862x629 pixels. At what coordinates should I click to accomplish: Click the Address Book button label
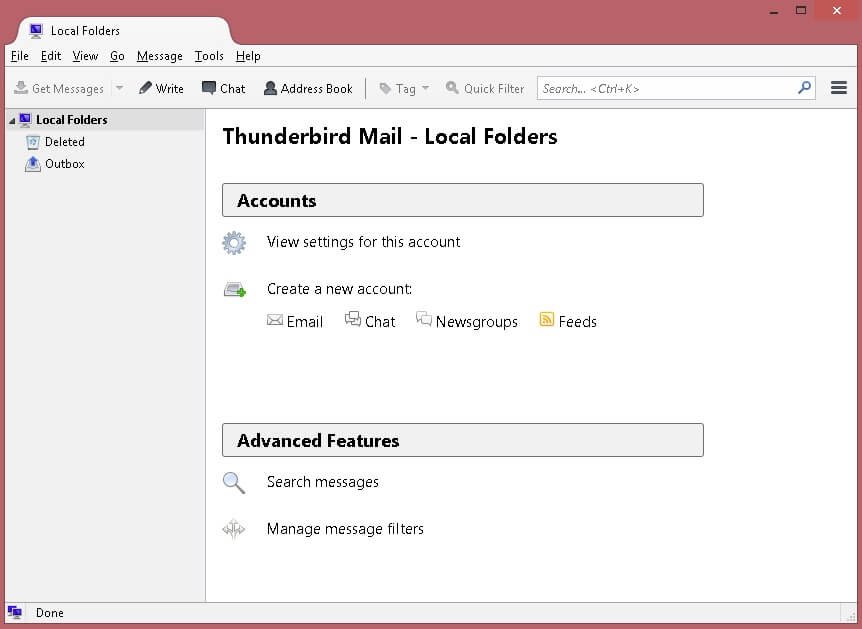tap(317, 89)
